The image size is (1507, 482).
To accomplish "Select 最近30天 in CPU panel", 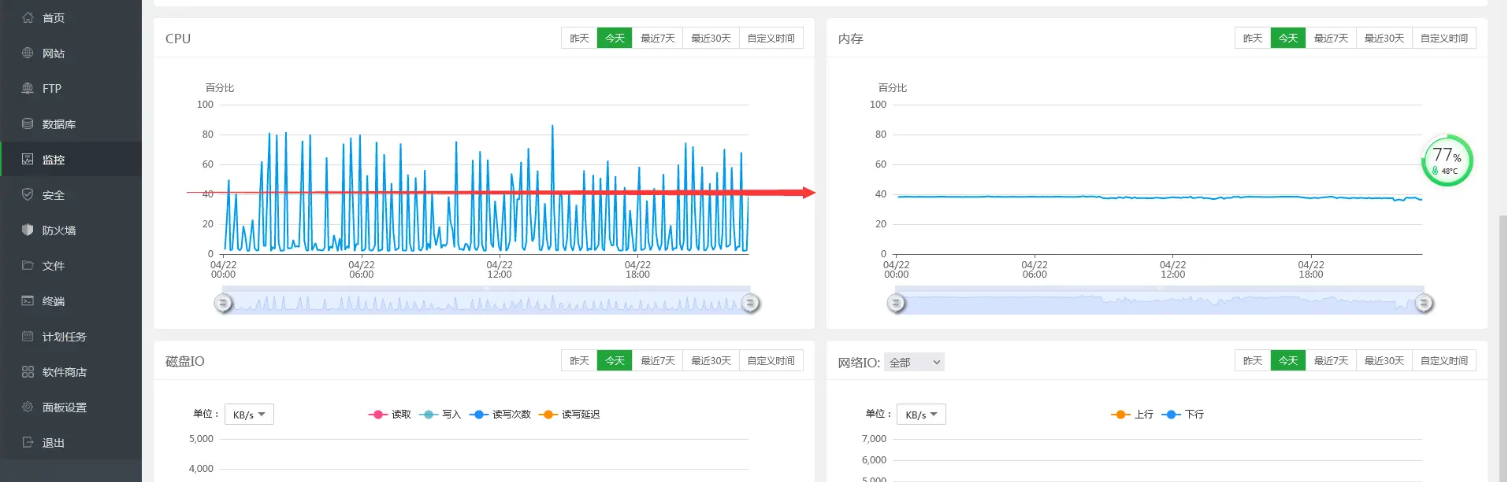I will 711,38.
